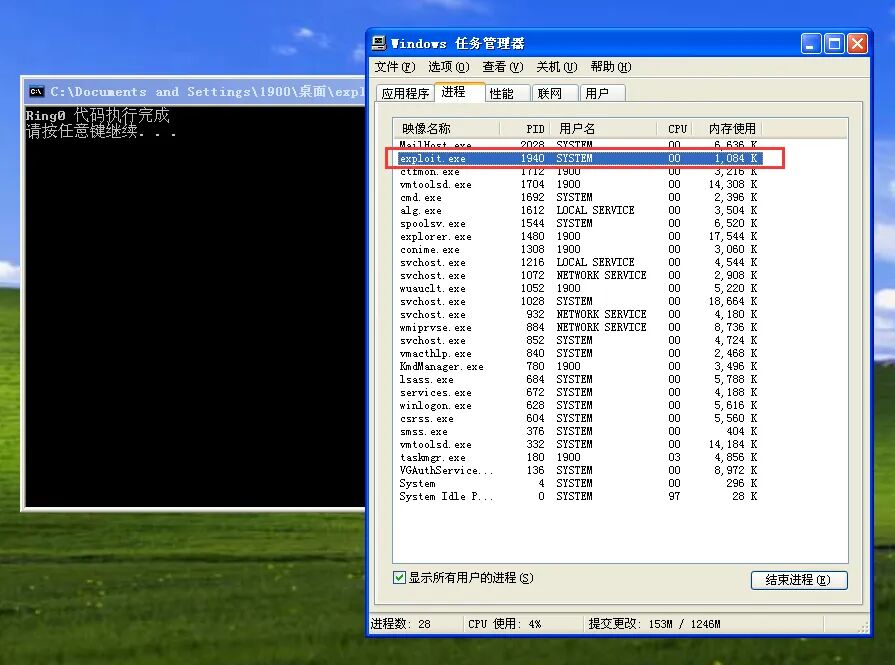
Task: Click the 结束进程 button
Action: point(799,580)
